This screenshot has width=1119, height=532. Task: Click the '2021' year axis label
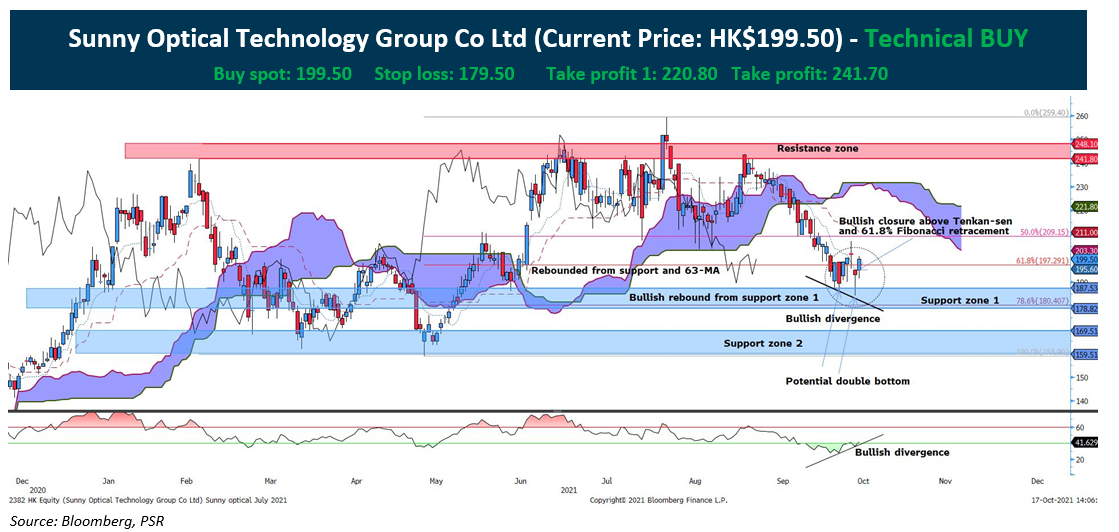pyautogui.click(x=569, y=491)
